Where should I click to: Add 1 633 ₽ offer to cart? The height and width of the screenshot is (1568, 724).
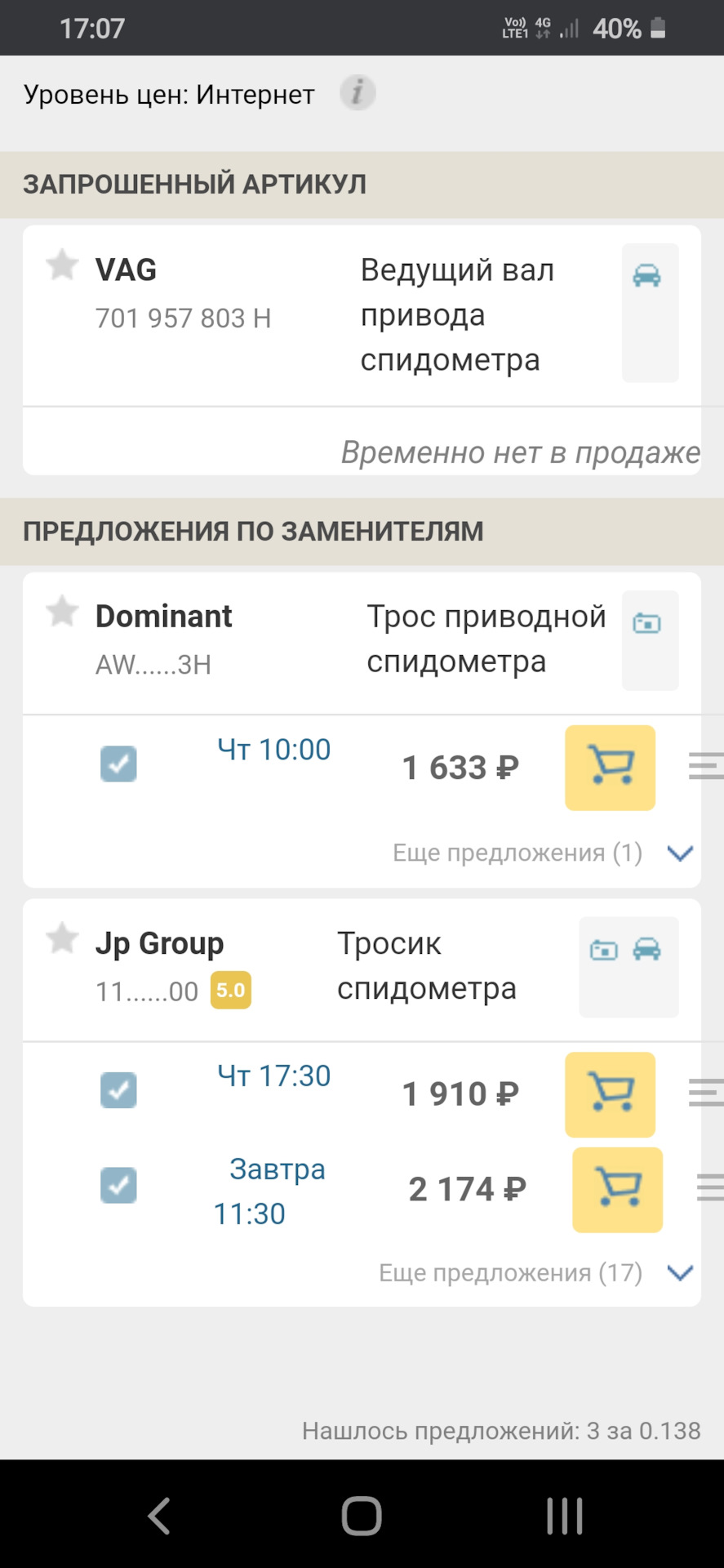(610, 768)
